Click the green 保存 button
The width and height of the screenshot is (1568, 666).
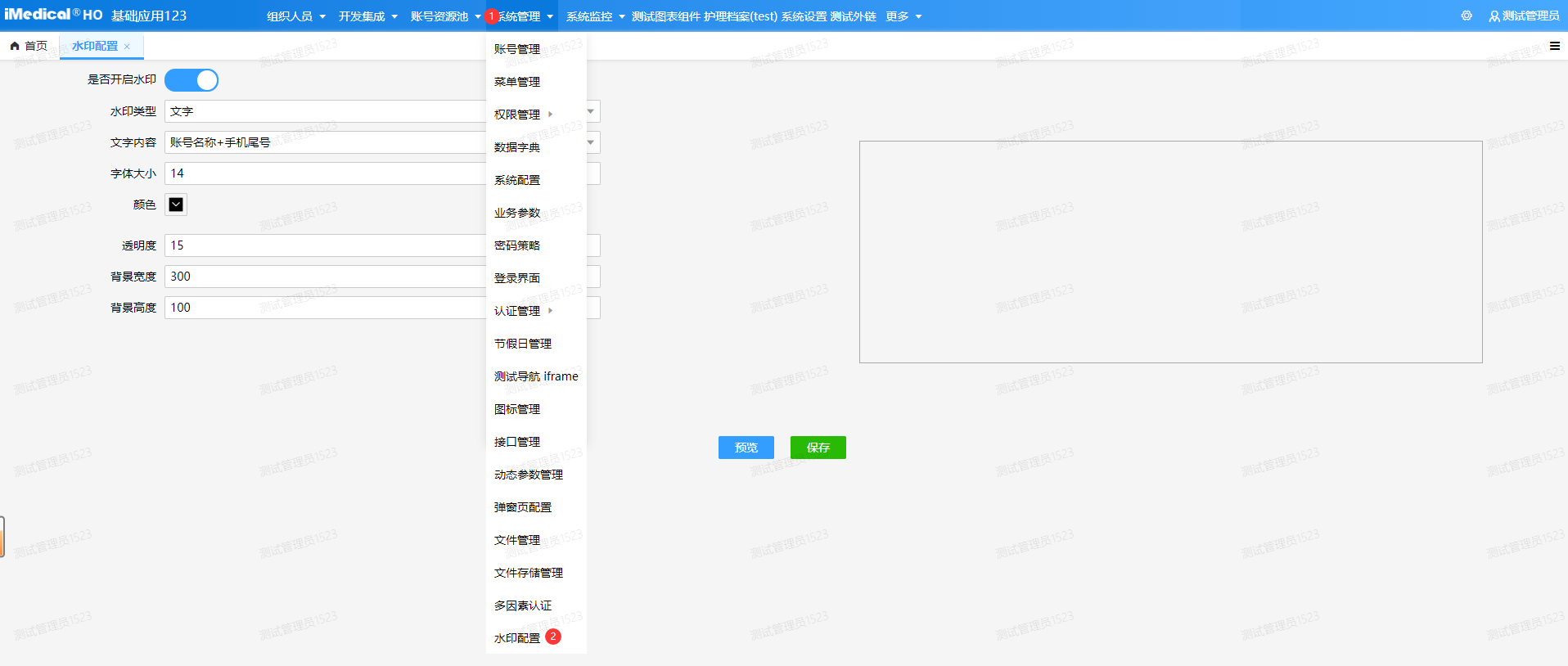(818, 448)
